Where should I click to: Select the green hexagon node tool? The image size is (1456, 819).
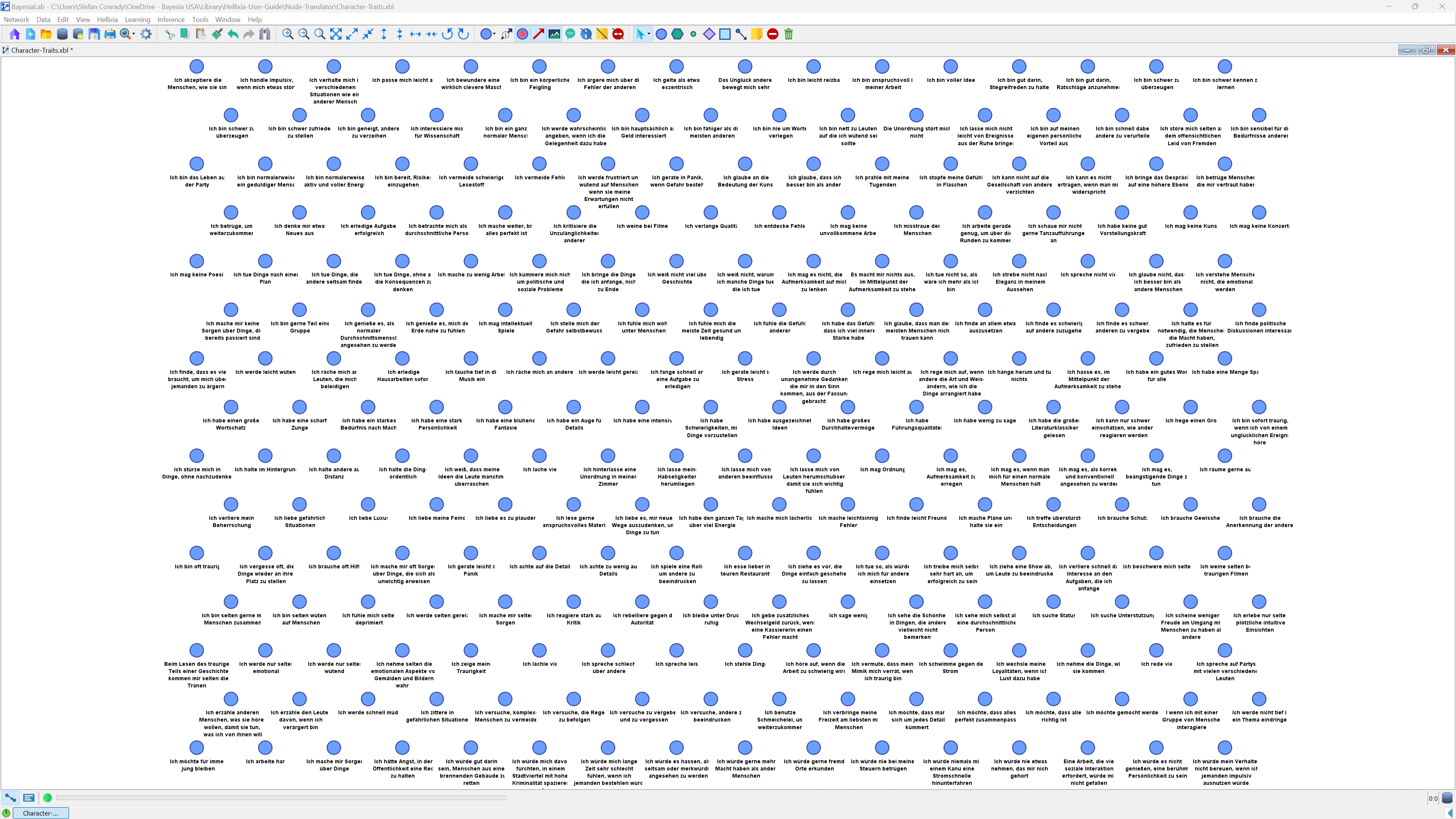677,35
